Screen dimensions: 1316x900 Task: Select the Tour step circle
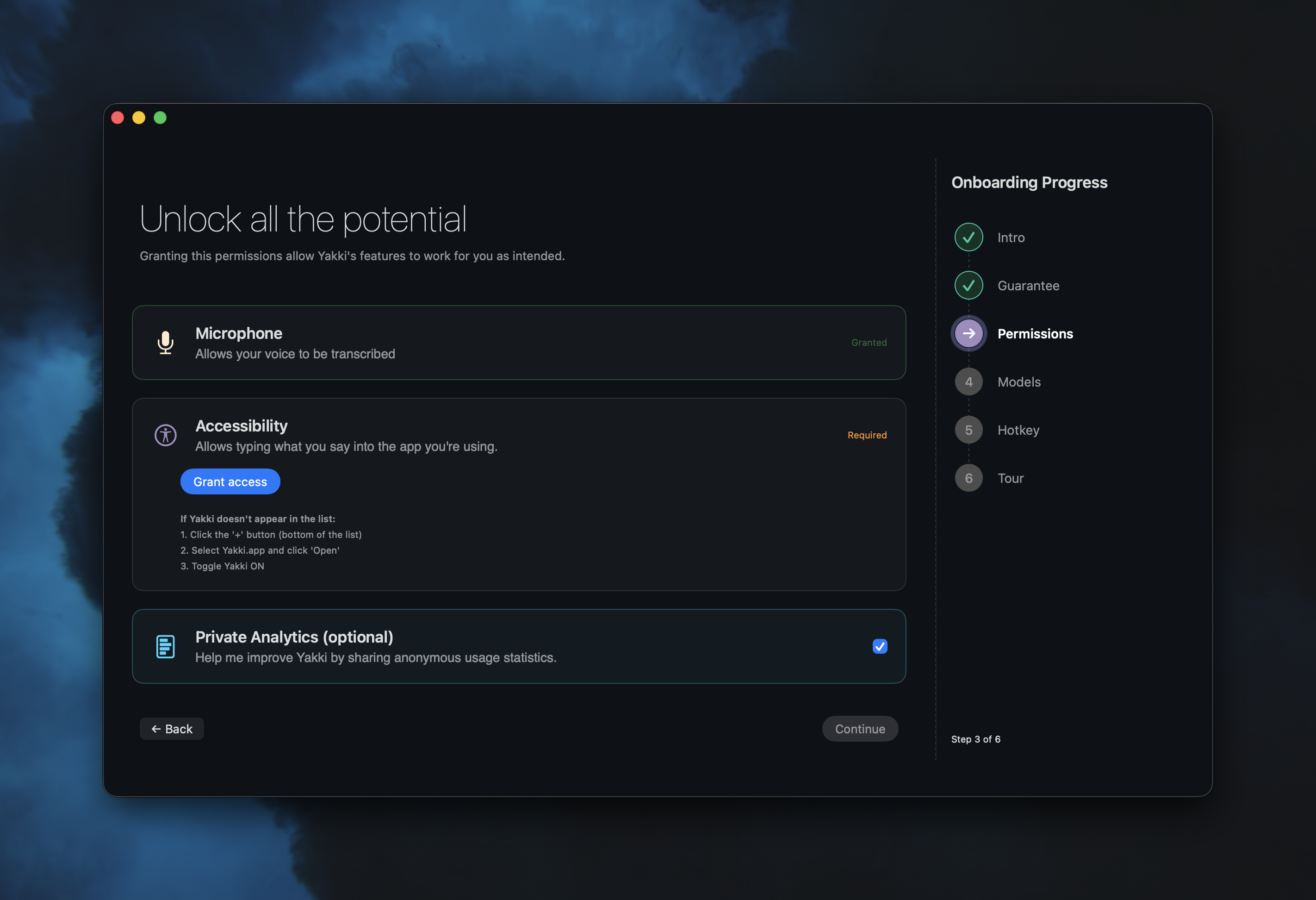coord(968,477)
